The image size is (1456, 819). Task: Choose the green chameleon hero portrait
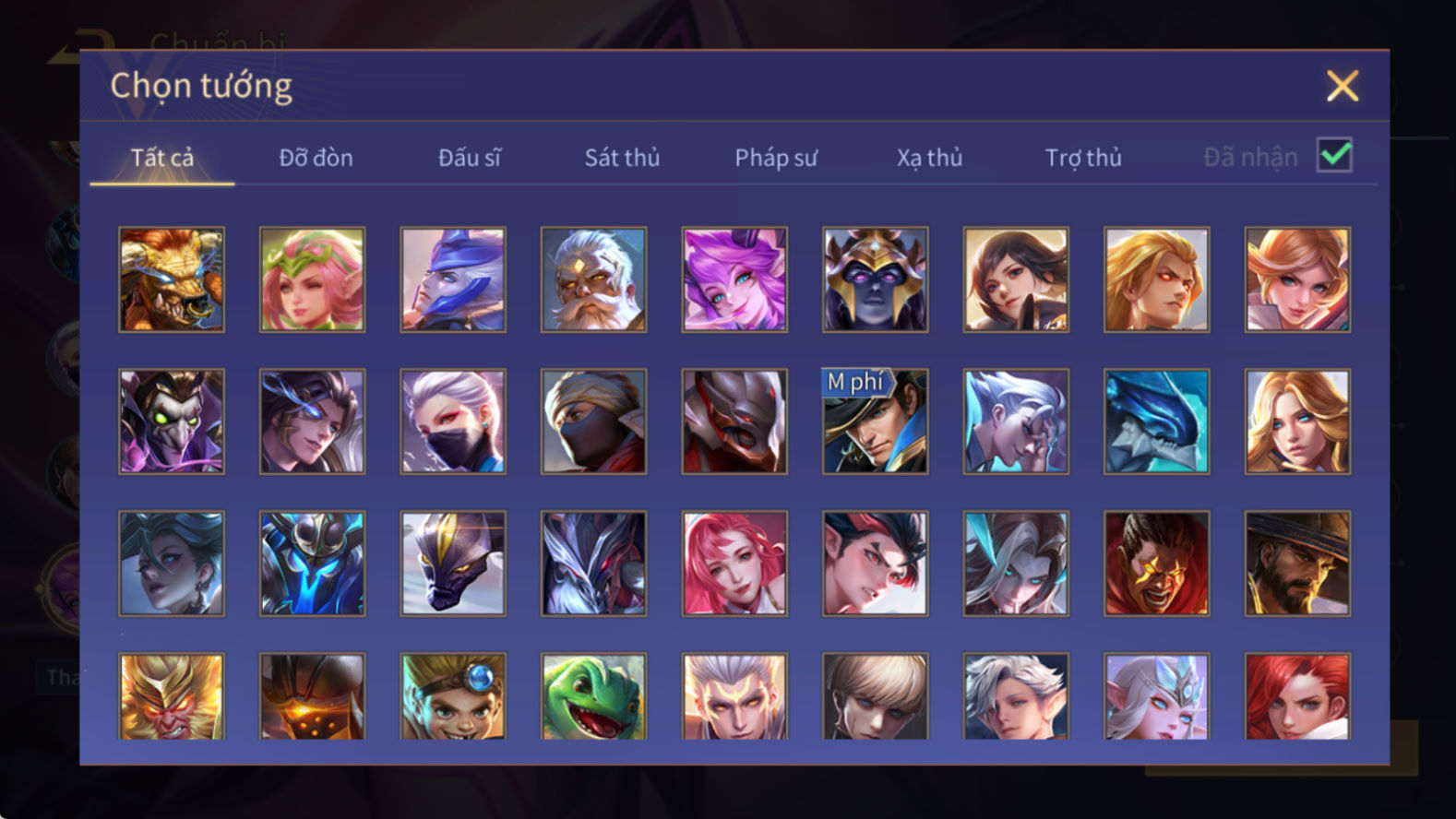coord(593,696)
